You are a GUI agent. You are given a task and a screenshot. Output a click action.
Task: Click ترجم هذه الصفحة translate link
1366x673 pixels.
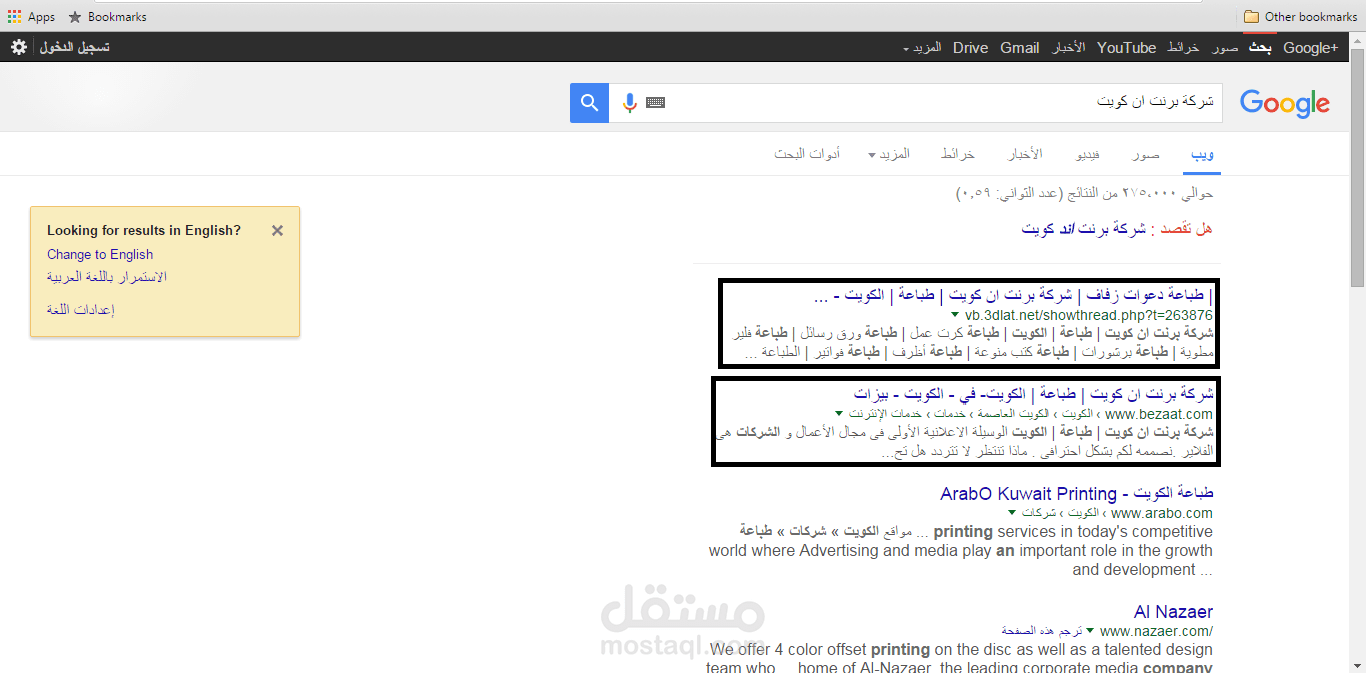coord(1042,630)
